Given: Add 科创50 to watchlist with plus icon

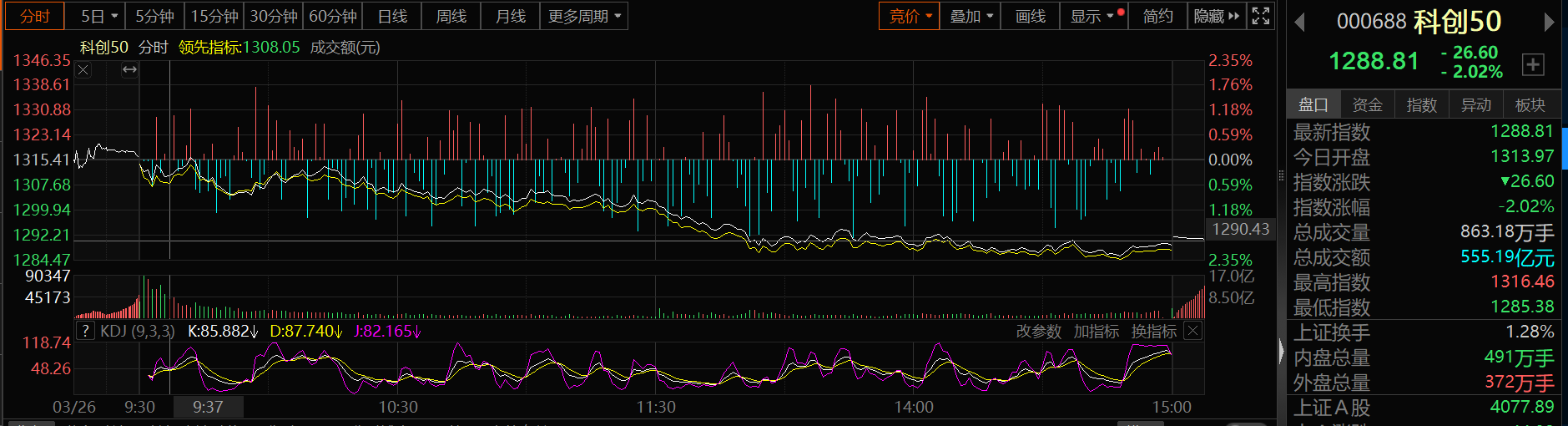Looking at the screenshot, I should click(1533, 64).
